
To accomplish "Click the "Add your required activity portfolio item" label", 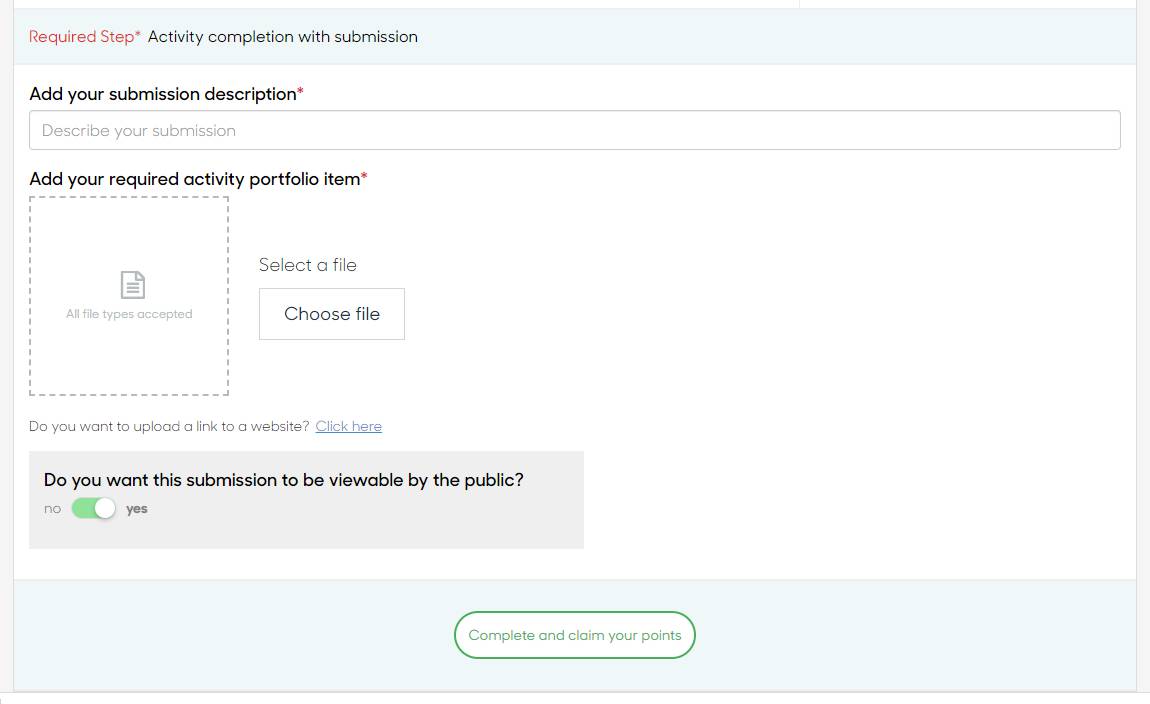I will point(194,179).
